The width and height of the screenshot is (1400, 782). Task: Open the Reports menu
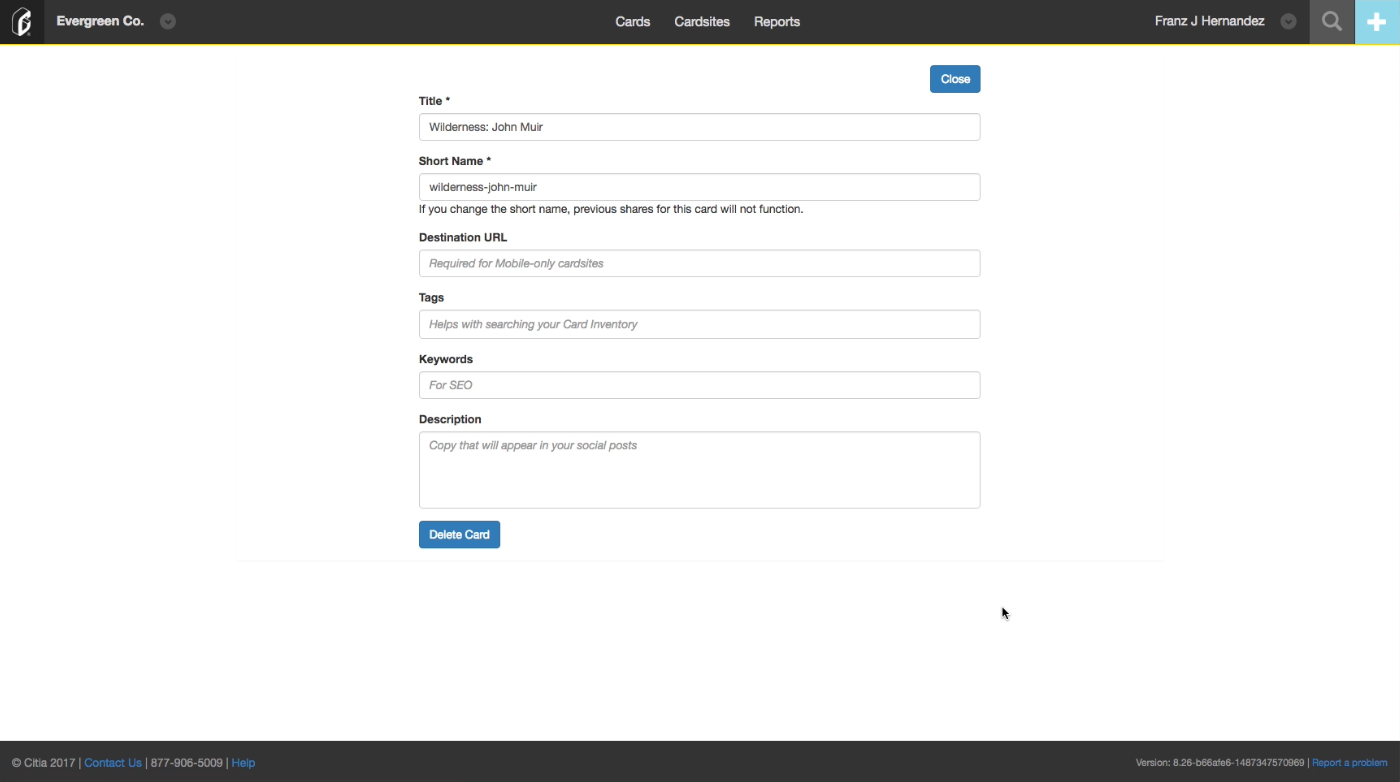[777, 21]
